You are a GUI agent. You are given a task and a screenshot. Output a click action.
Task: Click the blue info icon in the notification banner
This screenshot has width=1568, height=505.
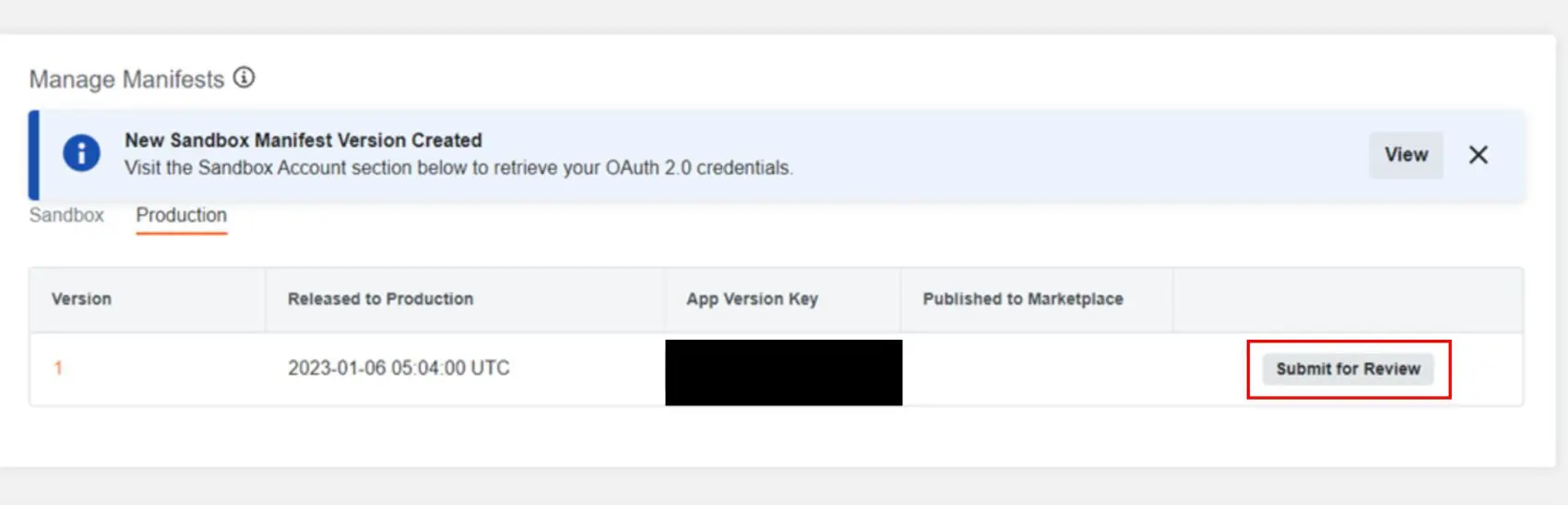coord(81,153)
